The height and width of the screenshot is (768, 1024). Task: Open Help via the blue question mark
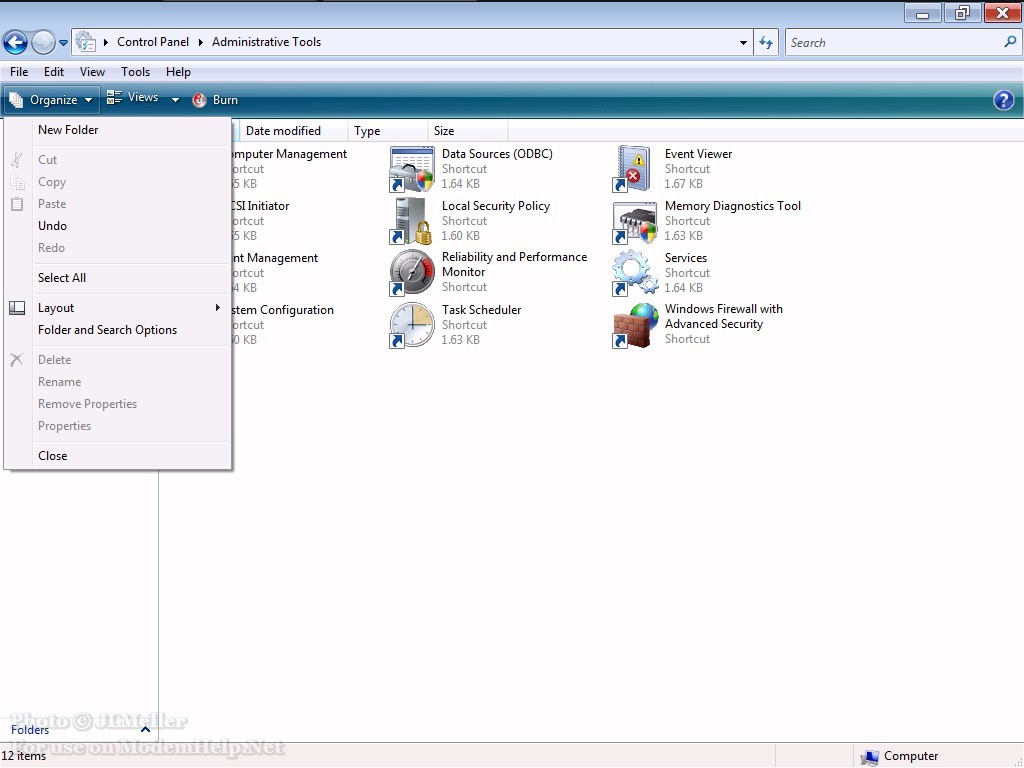coord(1003,100)
